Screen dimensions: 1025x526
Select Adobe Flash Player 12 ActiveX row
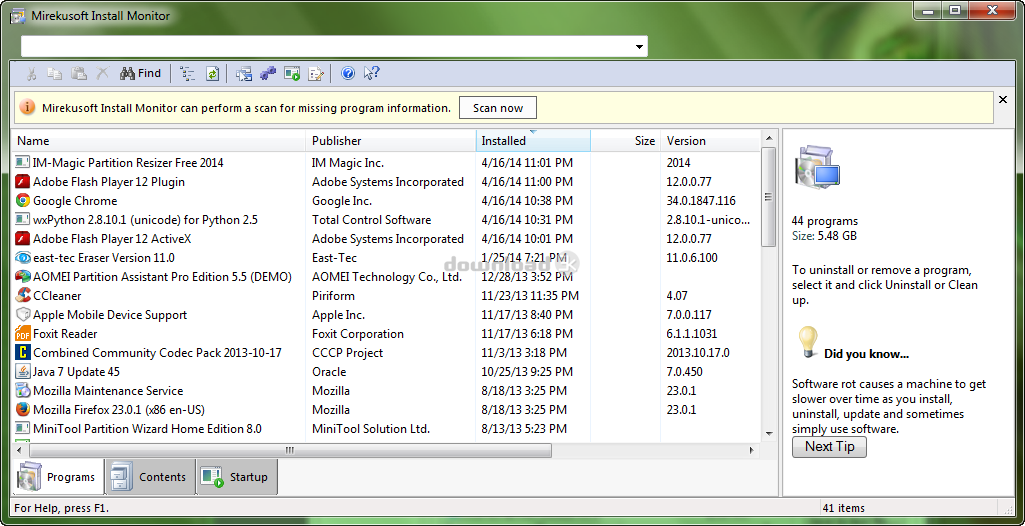(386, 238)
